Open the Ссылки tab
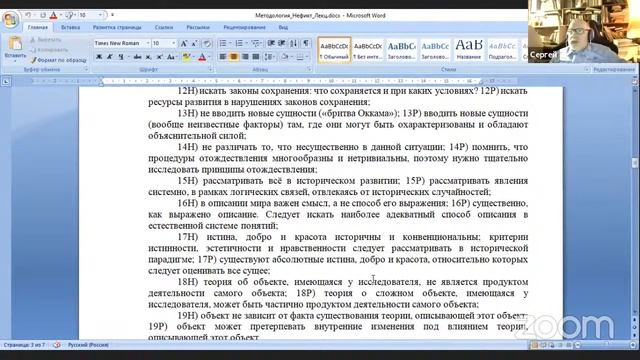The image size is (640, 360). tap(164, 27)
